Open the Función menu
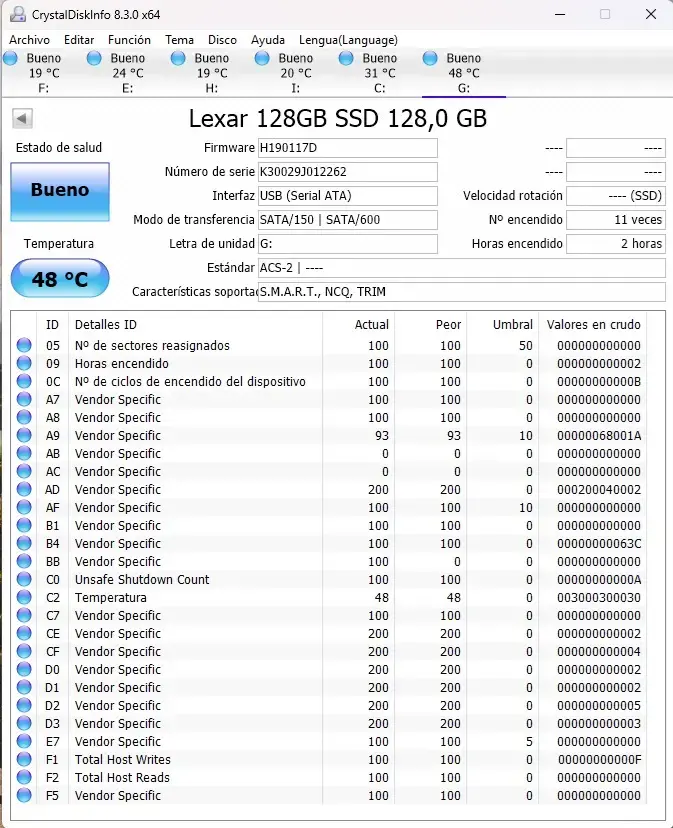 pos(129,40)
